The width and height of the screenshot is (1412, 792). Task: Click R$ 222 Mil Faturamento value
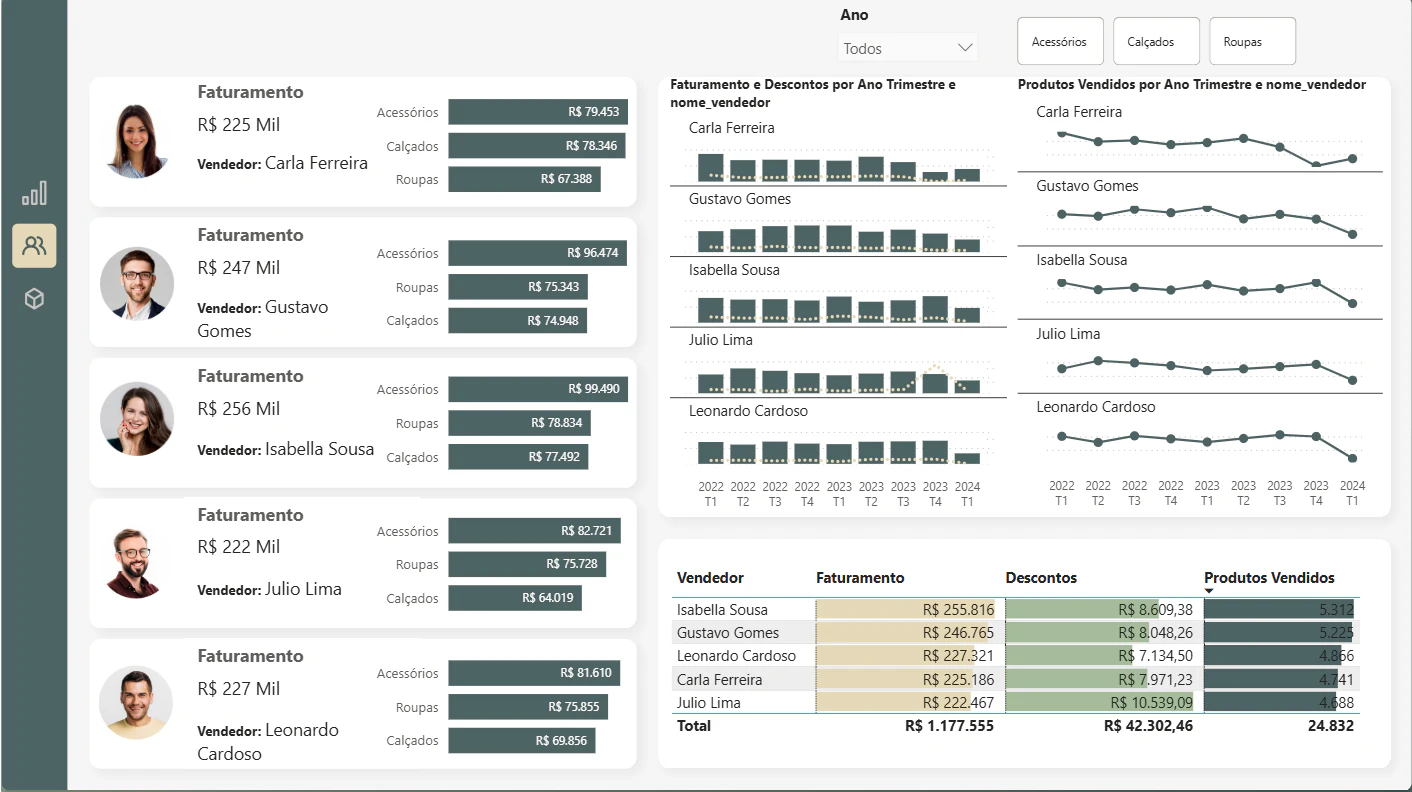point(239,547)
